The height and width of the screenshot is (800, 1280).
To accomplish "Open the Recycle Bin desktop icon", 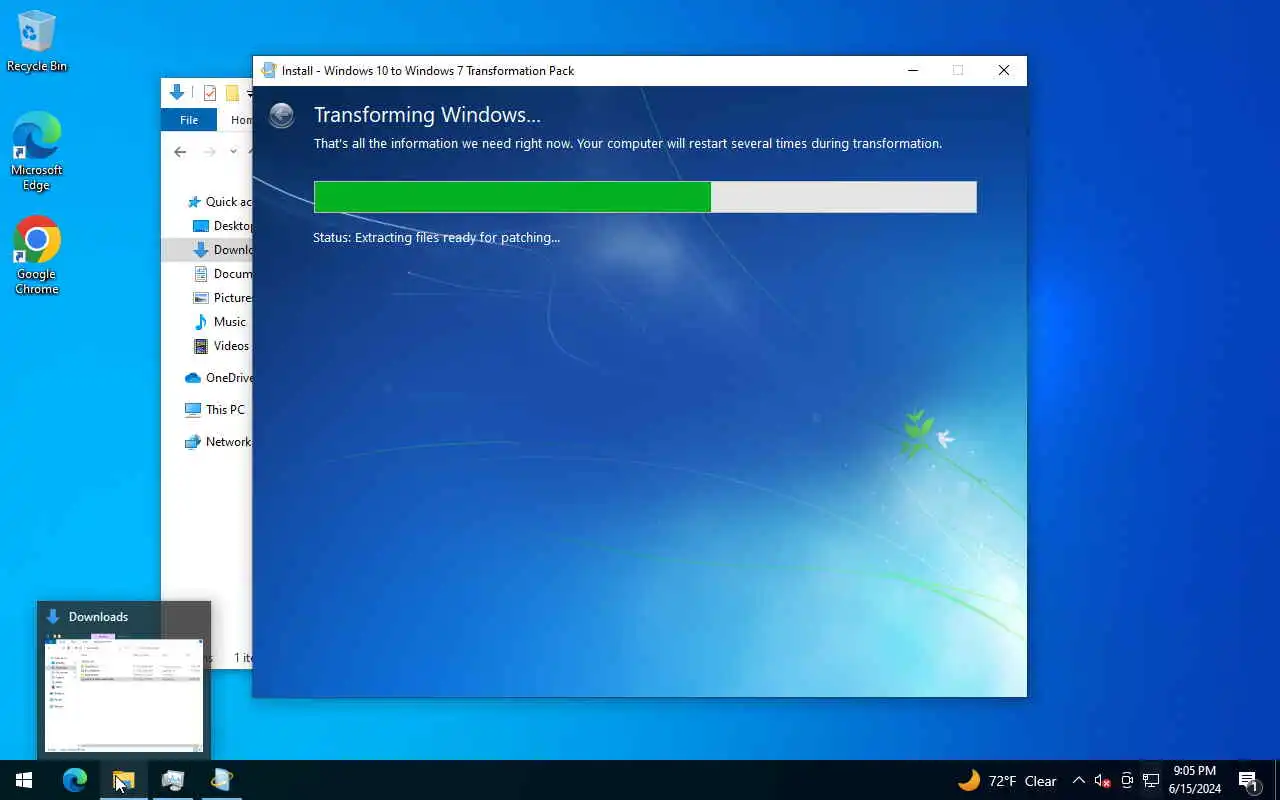I will (37, 40).
